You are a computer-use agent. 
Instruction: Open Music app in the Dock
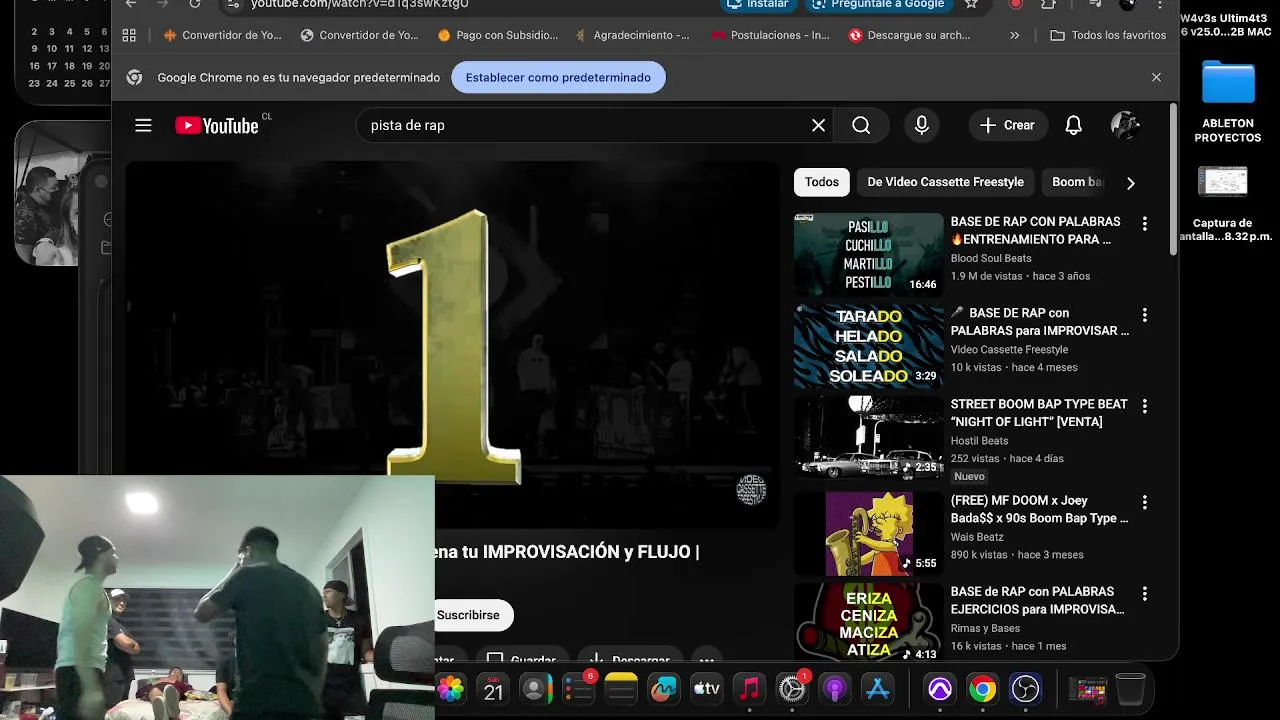749,689
